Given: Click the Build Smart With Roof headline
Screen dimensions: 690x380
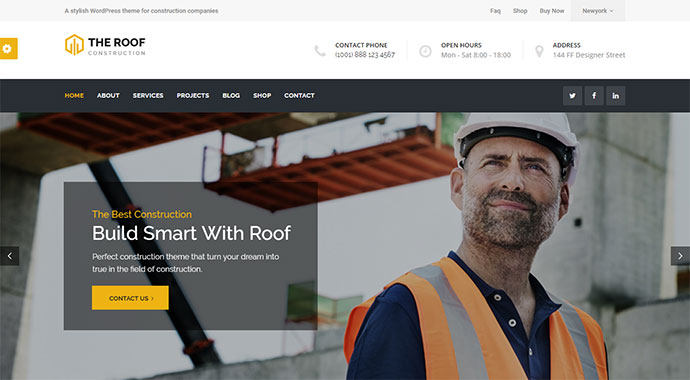Looking at the screenshot, I should coord(191,233).
